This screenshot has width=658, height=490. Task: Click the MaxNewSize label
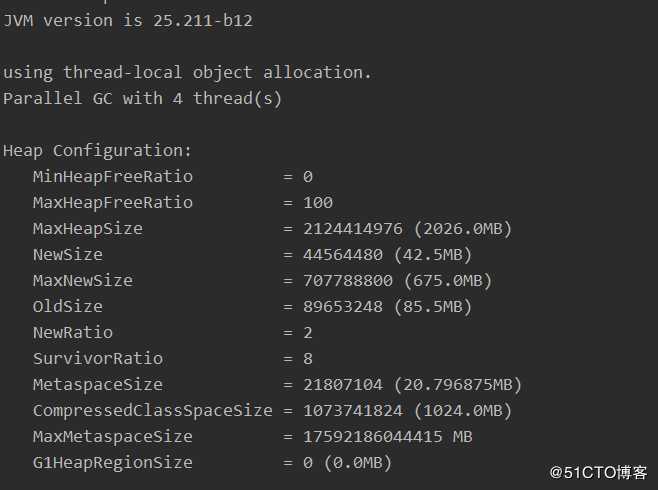82,280
